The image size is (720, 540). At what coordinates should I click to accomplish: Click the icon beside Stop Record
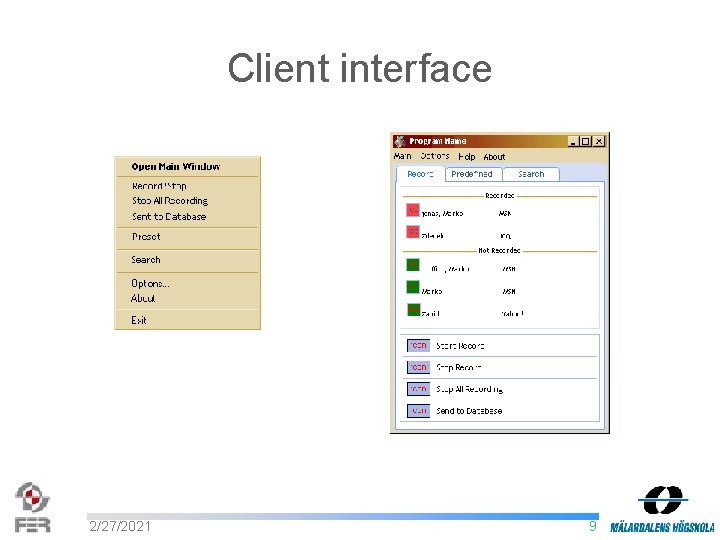(418, 367)
